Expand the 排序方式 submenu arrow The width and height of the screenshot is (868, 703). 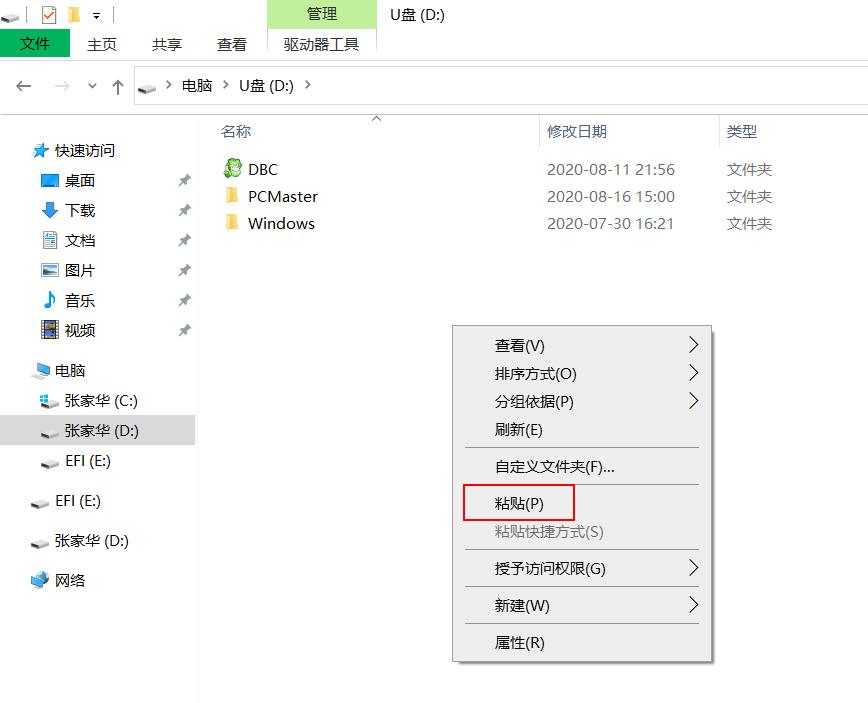(x=692, y=374)
